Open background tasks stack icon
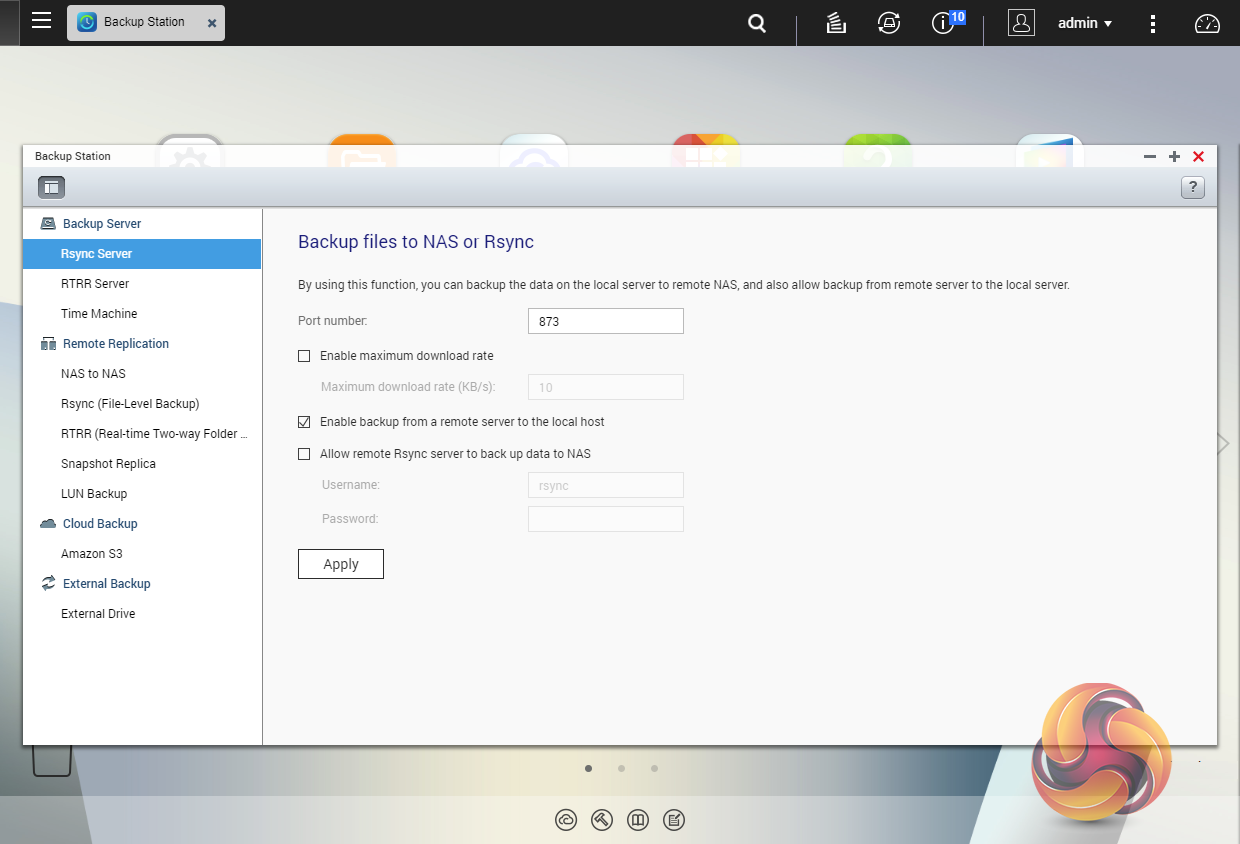Viewport: 1240px width, 844px height. [837, 23]
